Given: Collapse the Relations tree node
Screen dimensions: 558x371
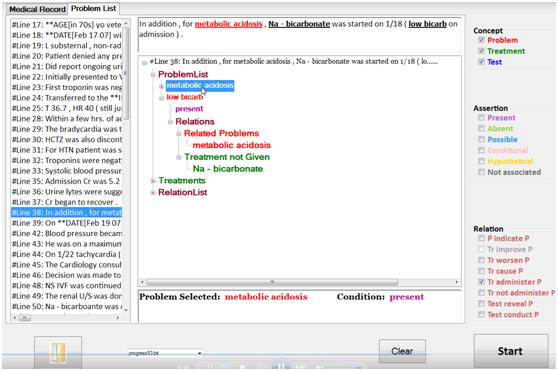Looking at the screenshot, I should point(170,122).
